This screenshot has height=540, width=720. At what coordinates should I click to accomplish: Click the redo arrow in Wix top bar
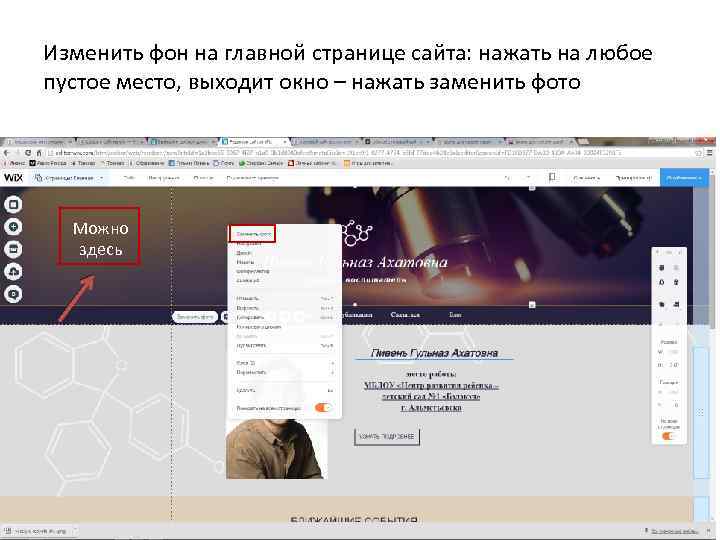pyautogui.click(x=528, y=178)
